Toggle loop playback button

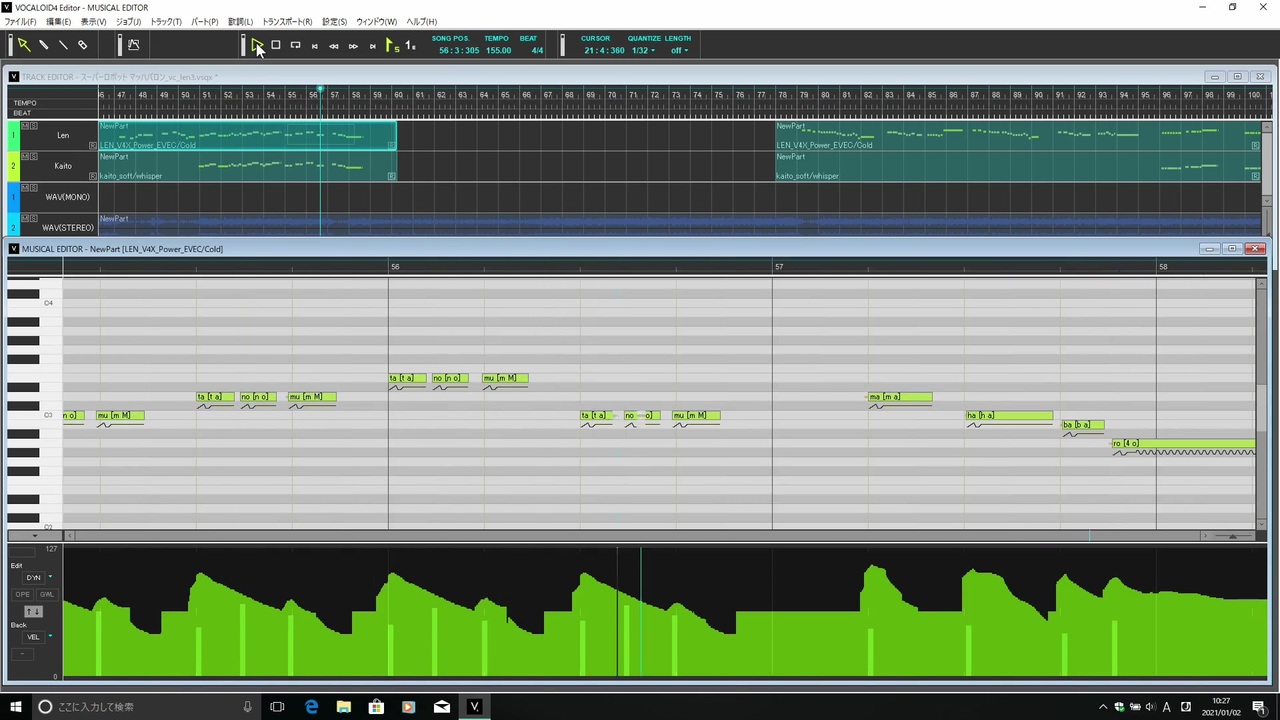pyautogui.click(x=295, y=45)
